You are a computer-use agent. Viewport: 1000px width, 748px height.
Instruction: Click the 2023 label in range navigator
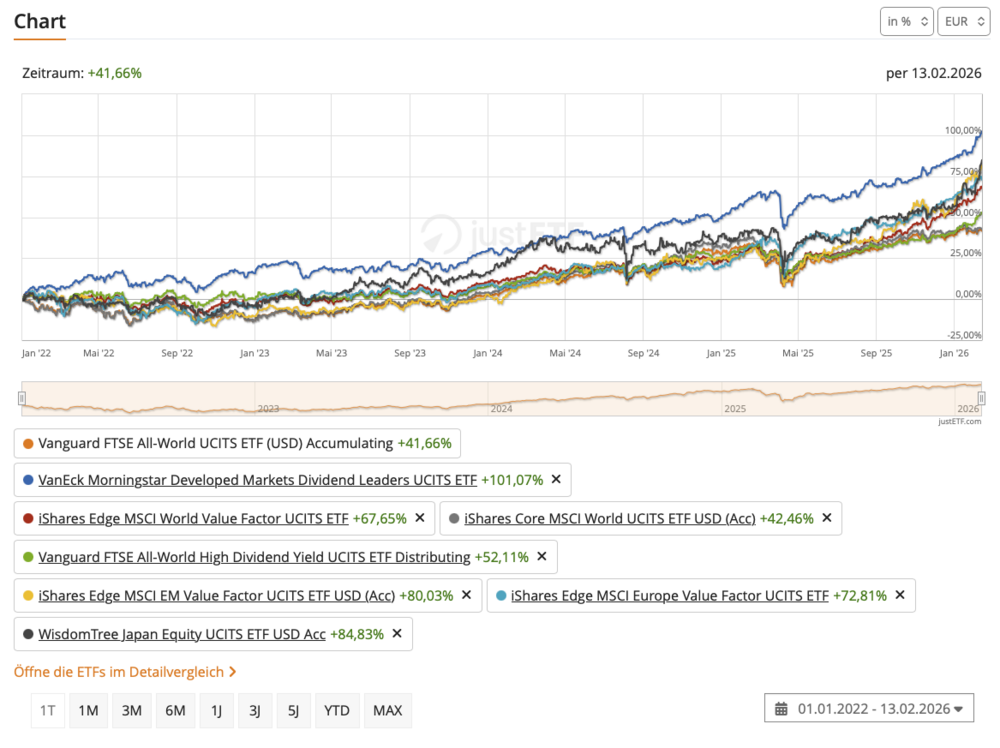pos(268,409)
